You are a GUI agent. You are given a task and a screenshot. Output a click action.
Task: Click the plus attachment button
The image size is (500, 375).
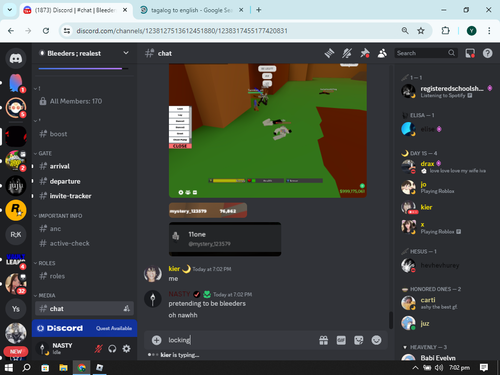coord(156,340)
